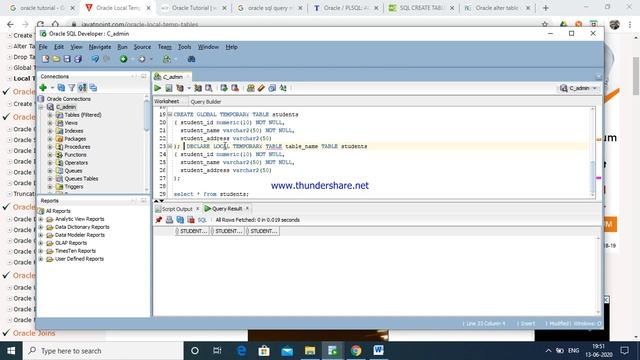Click the Unshared SQL Worksheet icon

click(251, 88)
